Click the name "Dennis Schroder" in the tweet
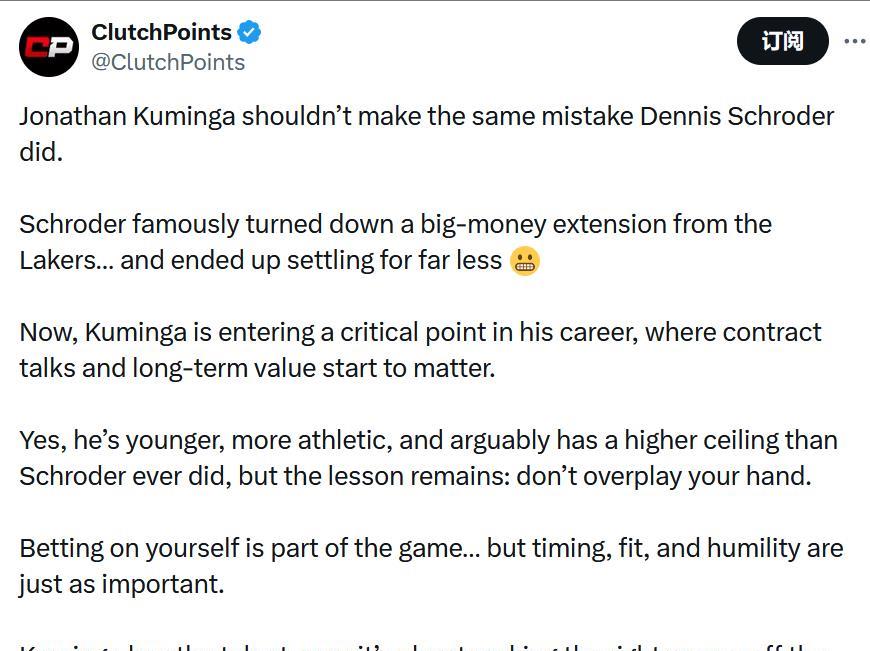870x651 pixels. [737, 116]
